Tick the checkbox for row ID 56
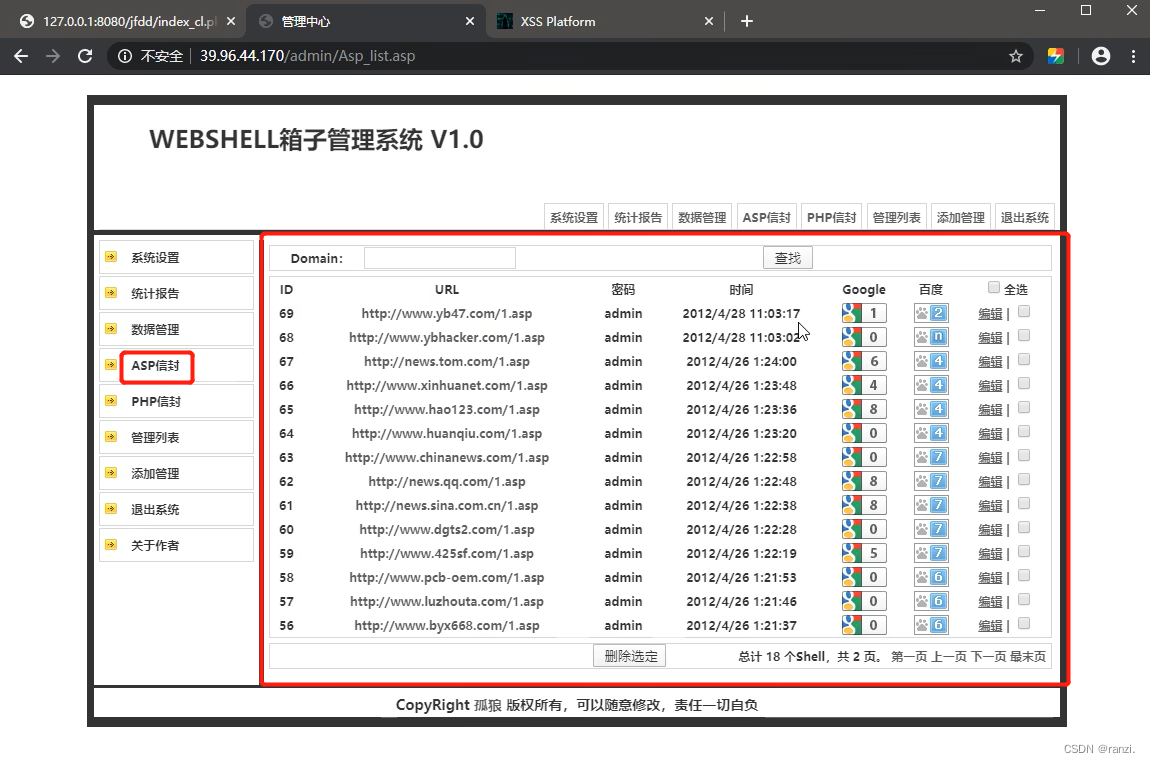Screen dimensions: 1150x763 (x=1024, y=624)
